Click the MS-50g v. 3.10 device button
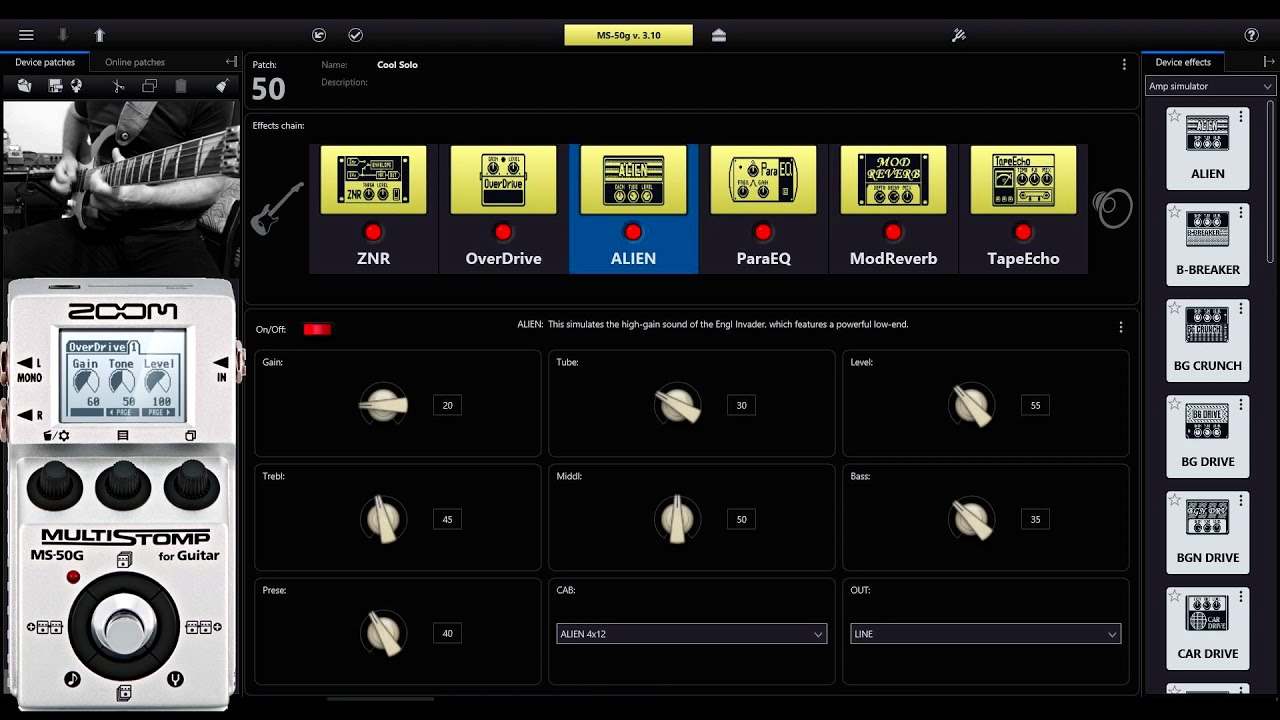This screenshot has height=720, width=1280. pyautogui.click(x=628, y=35)
